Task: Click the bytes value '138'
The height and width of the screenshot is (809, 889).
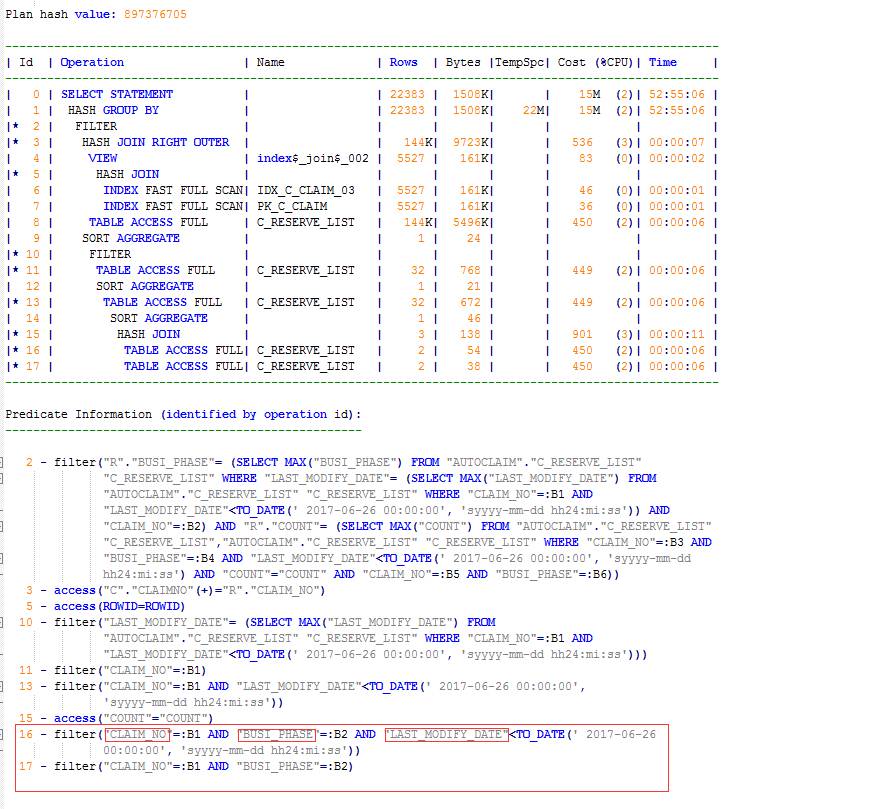Action: 470,334
